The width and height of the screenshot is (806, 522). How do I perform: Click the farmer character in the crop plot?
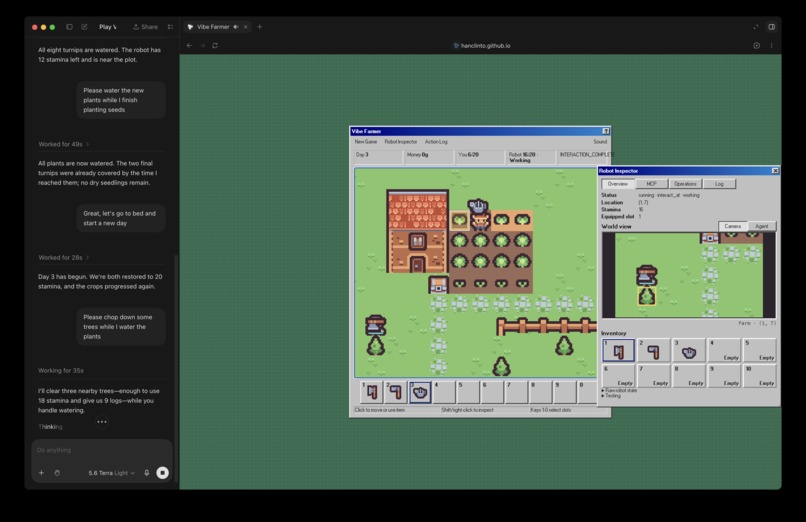(481, 221)
